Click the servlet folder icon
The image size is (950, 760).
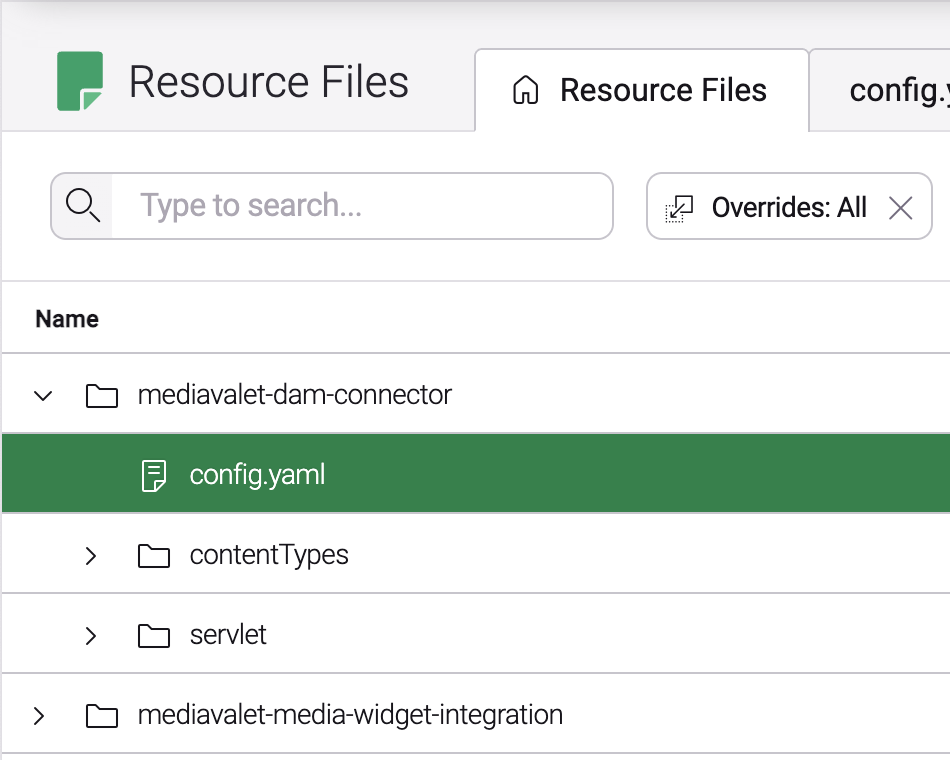coord(154,636)
